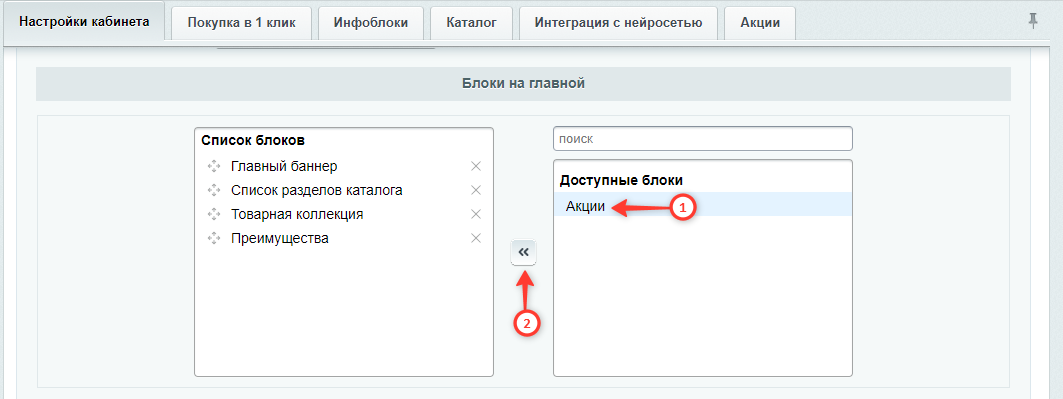Open the Интеграция с нейросетью tab
The height and width of the screenshot is (399, 1063).
(618, 23)
